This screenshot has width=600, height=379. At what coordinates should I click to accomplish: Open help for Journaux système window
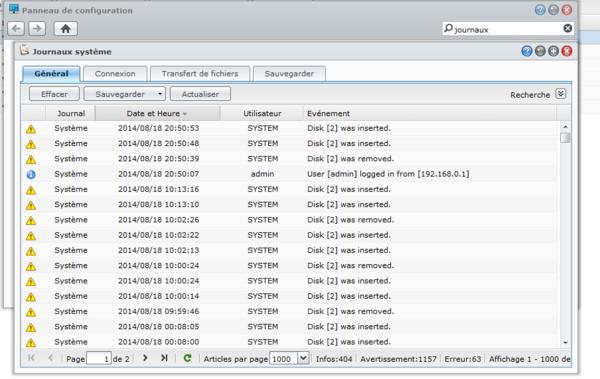tap(527, 51)
